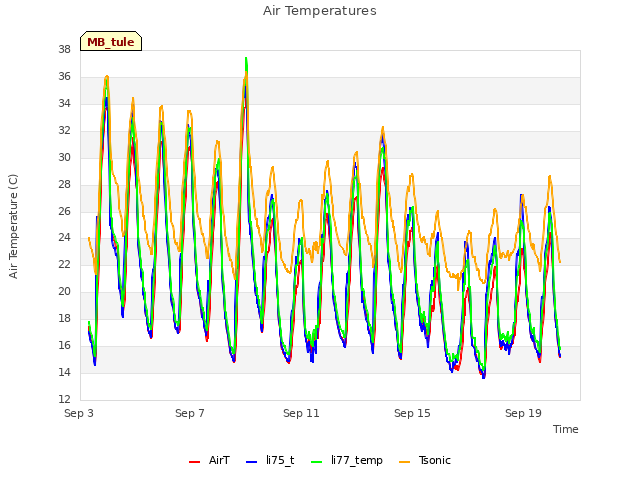Click the 28 y-axis tick label

point(64,184)
